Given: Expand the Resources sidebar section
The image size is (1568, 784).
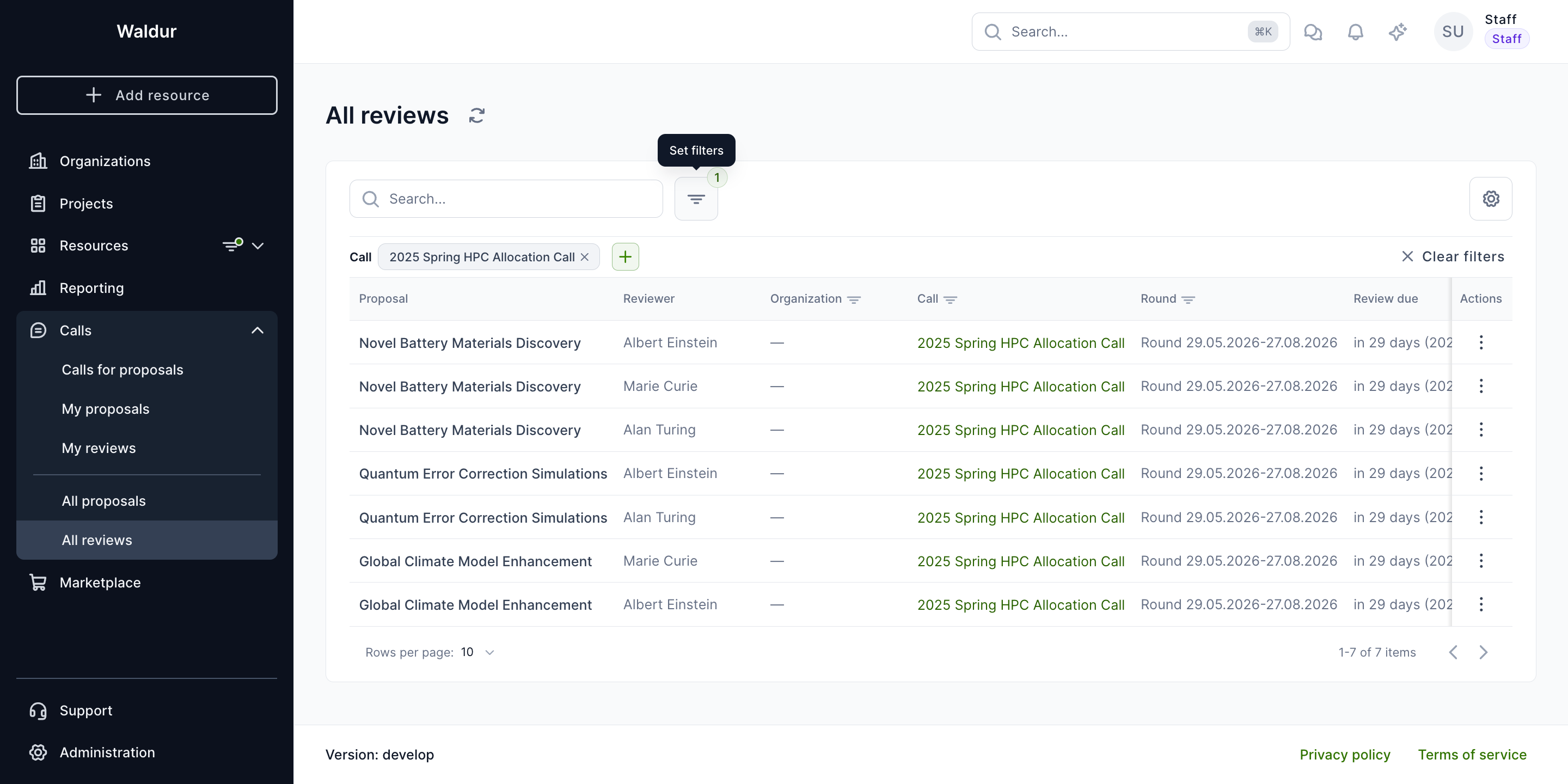Looking at the screenshot, I should (258, 246).
